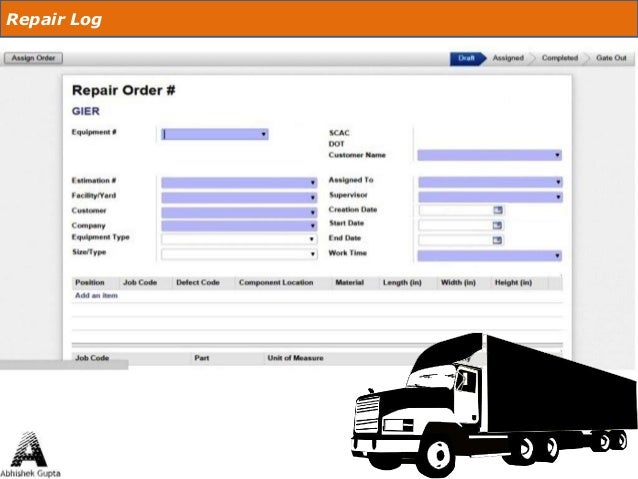Click the Width (in) column header
The image size is (638, 479).
458,282
